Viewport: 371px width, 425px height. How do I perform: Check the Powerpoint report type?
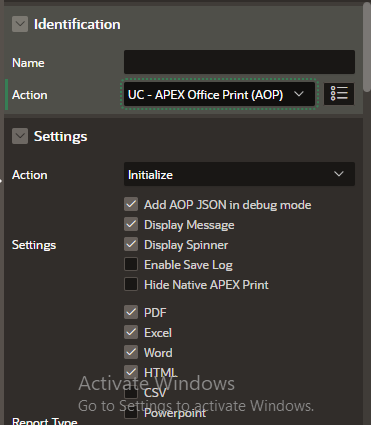[x=131, y=413]
